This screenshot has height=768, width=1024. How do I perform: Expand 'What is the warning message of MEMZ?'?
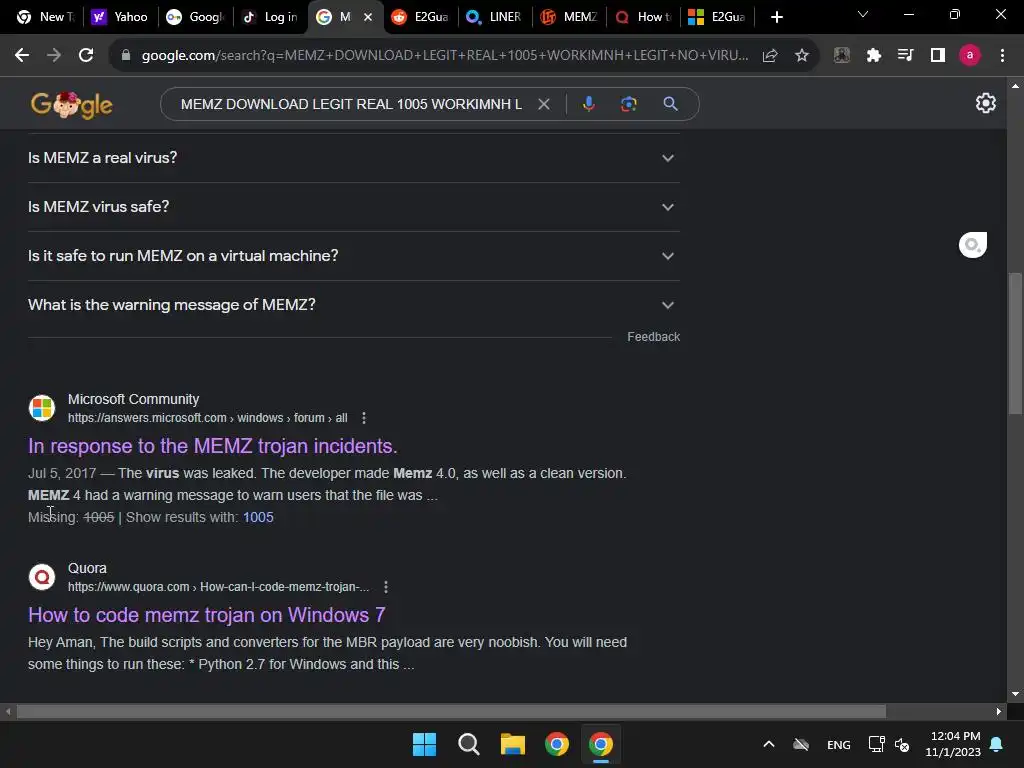(x=354, y=305)
